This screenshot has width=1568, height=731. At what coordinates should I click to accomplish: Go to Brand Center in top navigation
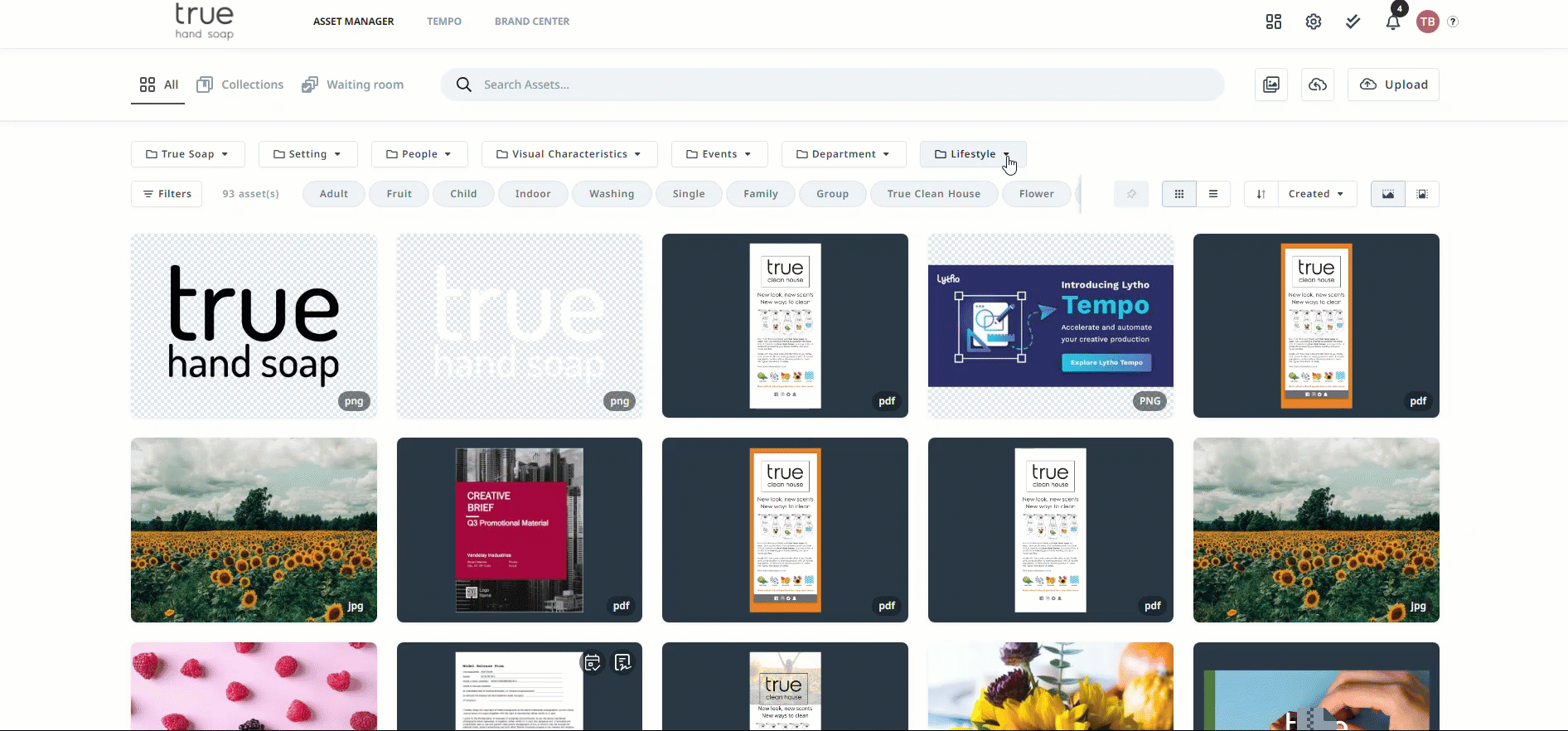(532, 22)
